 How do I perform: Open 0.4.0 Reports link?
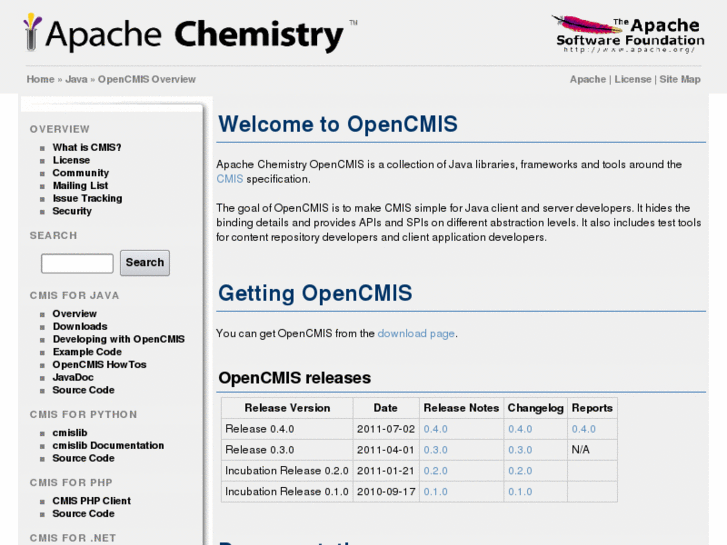(x=583, y=429)
